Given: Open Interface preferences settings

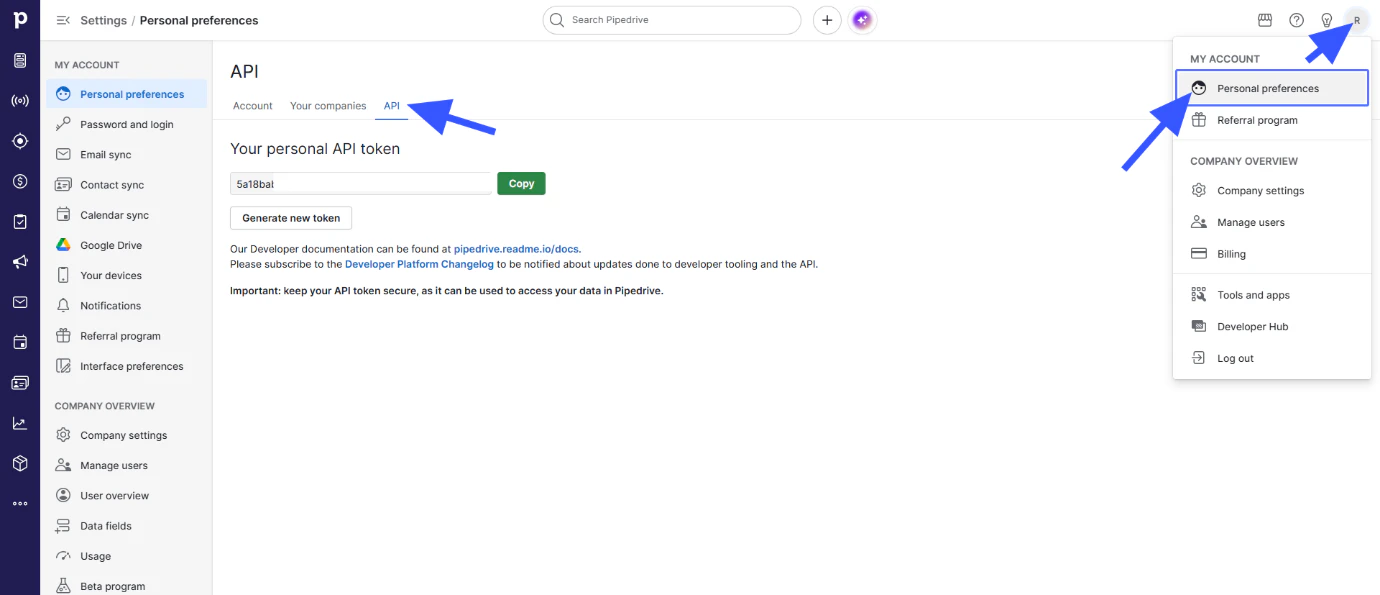Looking at the screenshot, I should coord(126,366).
